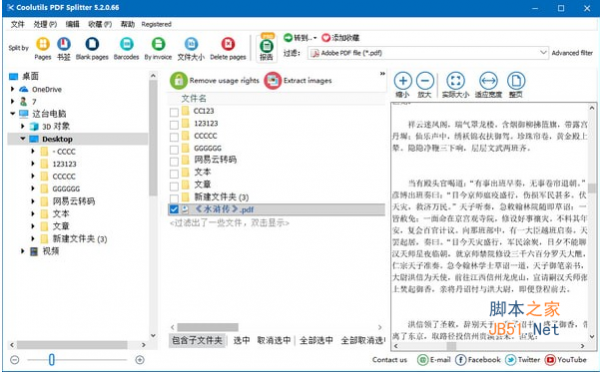Open the 处理 (P) menu
The width and height of the screenshot is (600, 373).
coord(45,24)
